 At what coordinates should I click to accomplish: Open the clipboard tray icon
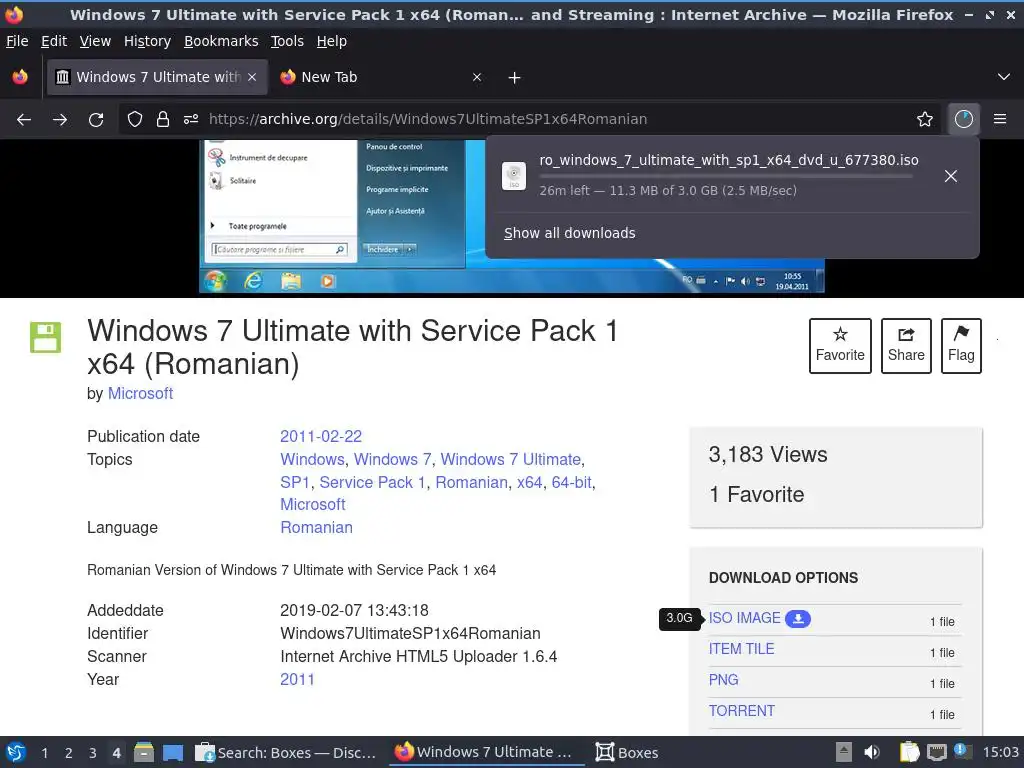pos(909,752)
